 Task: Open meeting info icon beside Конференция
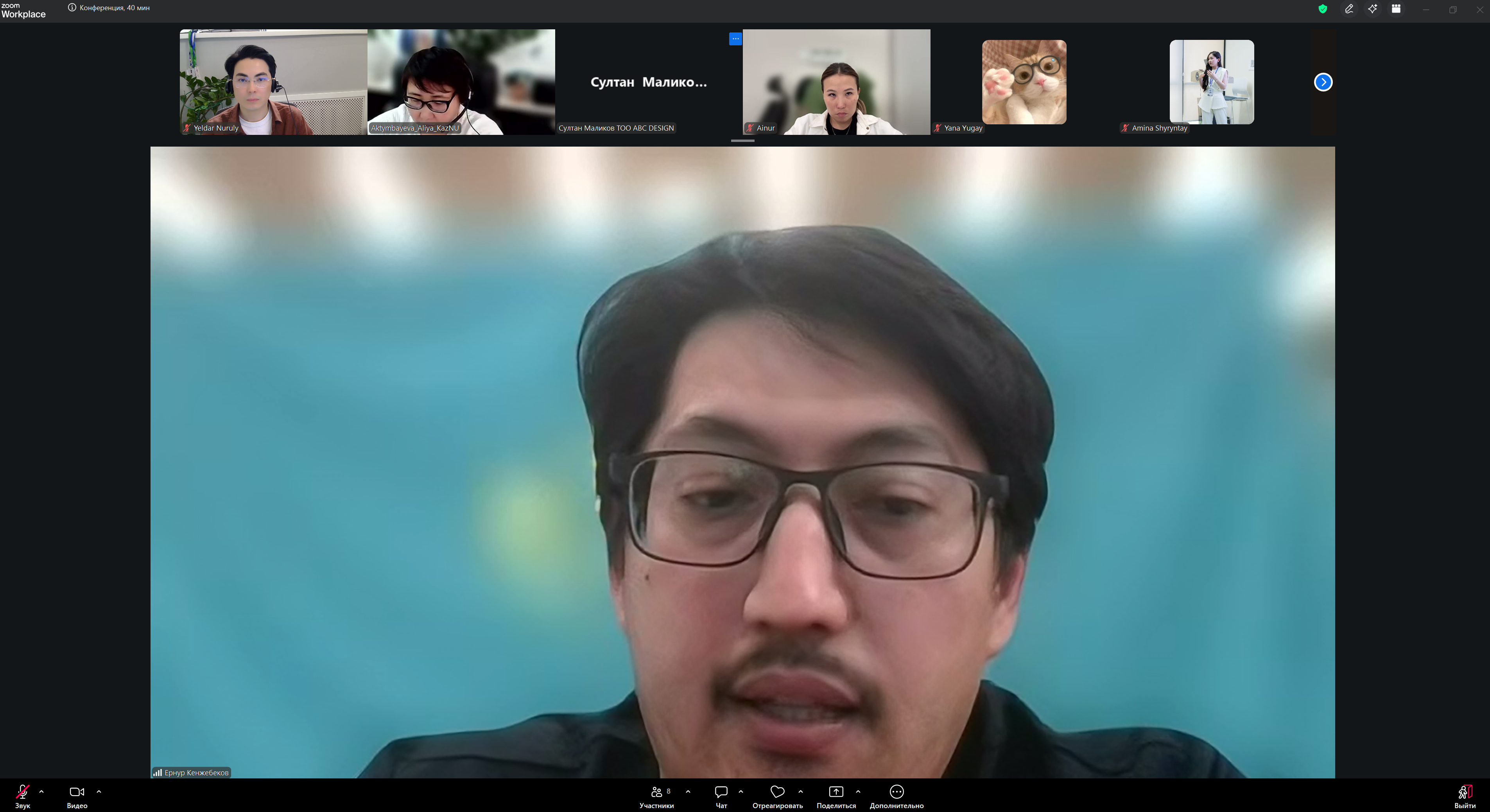(72, 7)
